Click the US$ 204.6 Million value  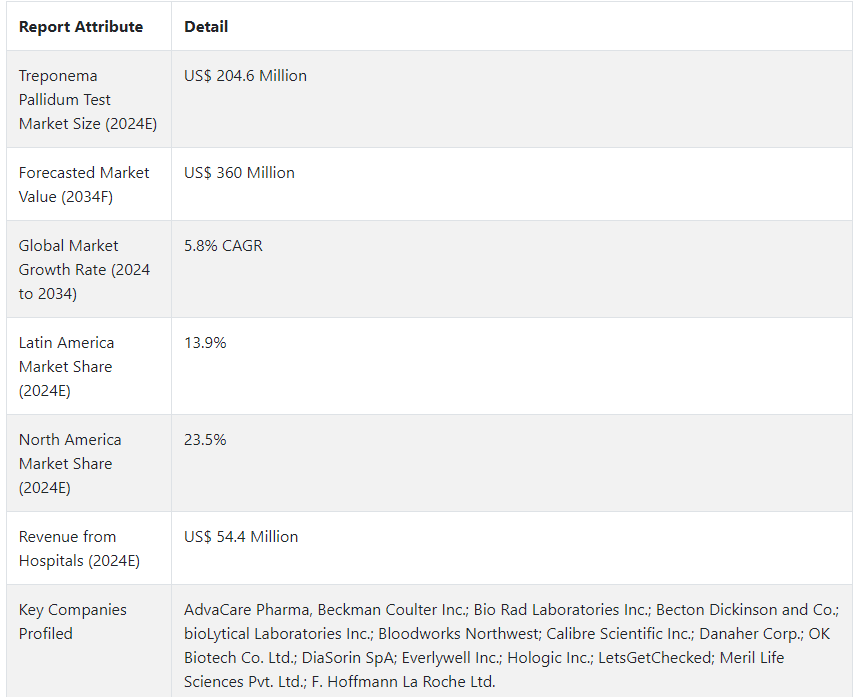245,76
